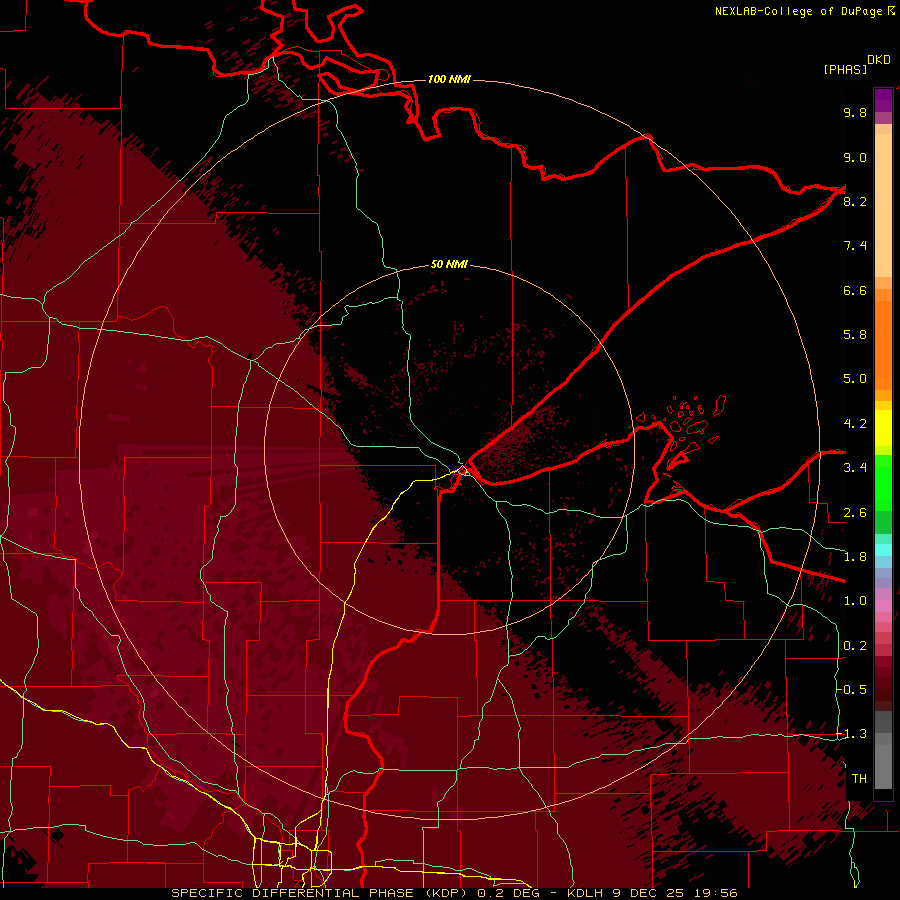Click the 5.8 scale value
This screenshot has height=900, width=900.
855,335
